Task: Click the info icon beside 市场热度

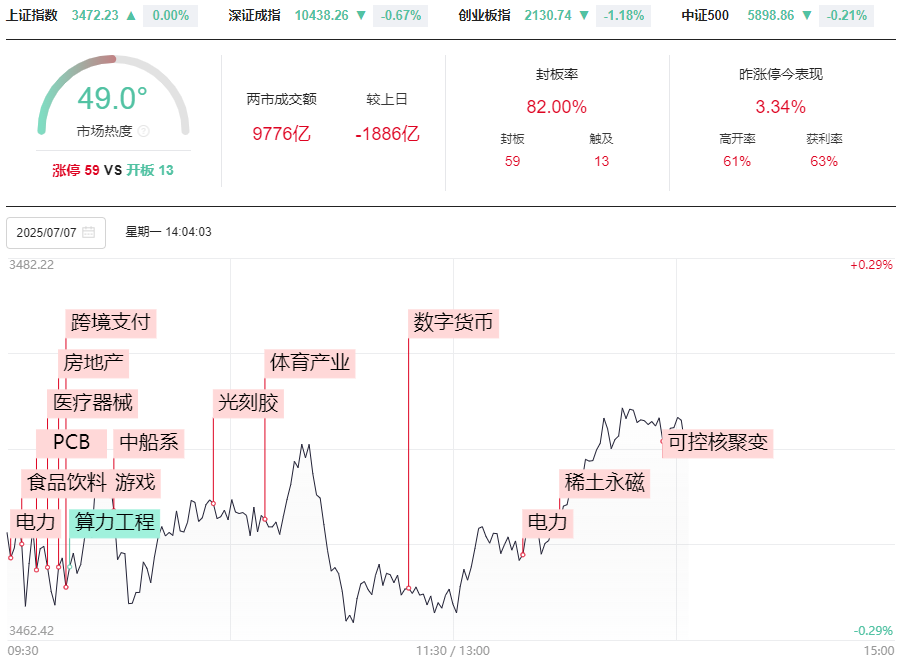Action: [x=143, y=131]
